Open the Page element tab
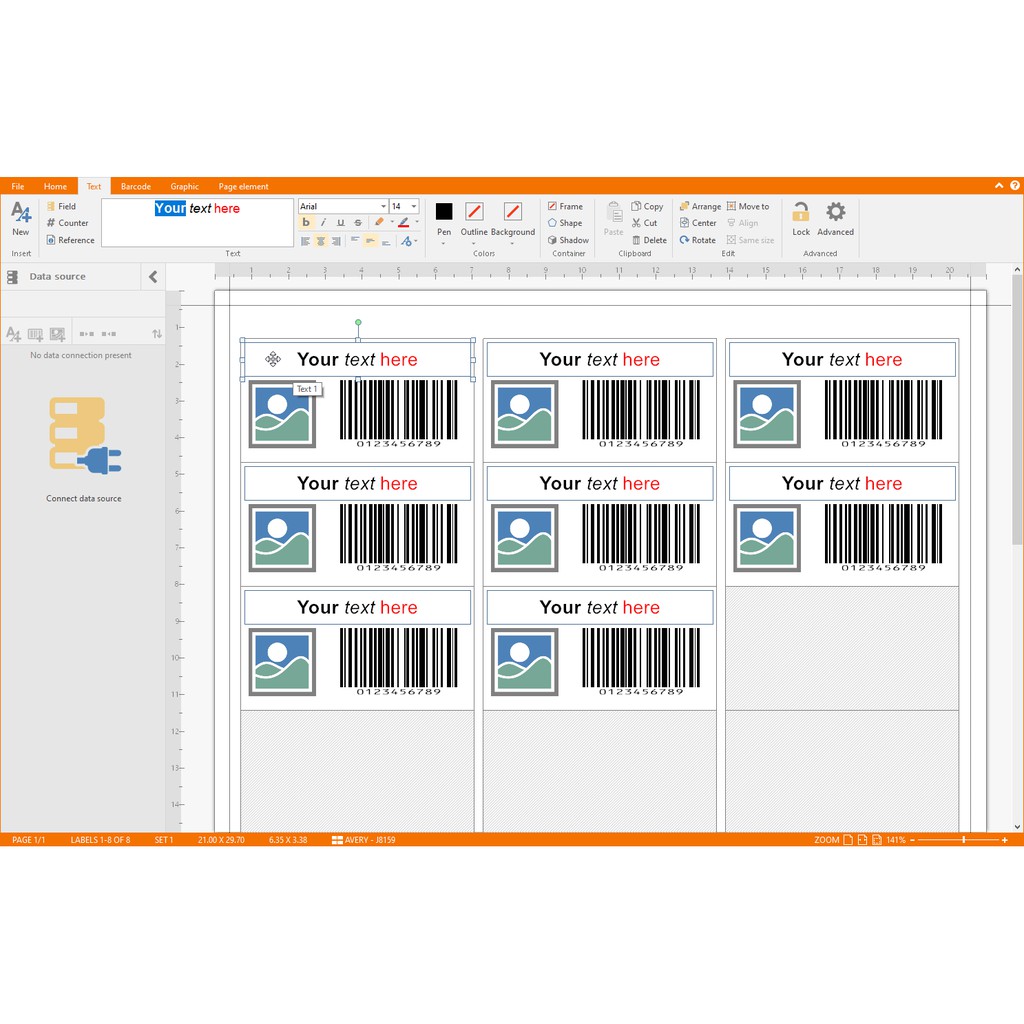The height and width of the screenshot is (1024, 1024). (243, 186)
